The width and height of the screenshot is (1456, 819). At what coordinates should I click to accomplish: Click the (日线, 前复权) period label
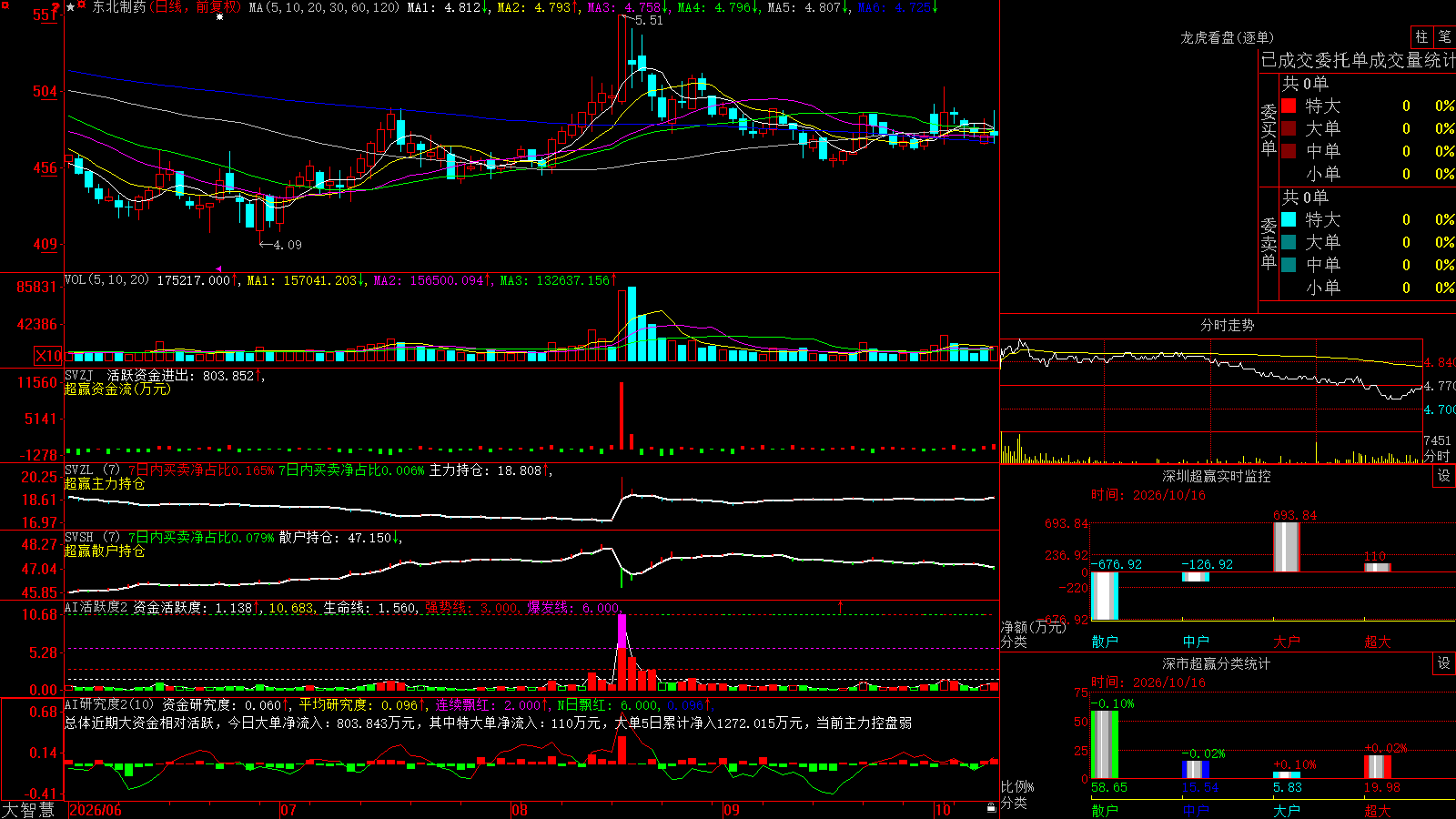196,7
